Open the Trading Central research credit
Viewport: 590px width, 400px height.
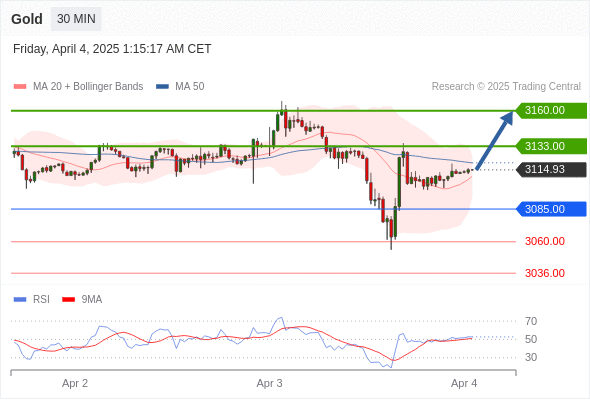[x=506, y=86]
